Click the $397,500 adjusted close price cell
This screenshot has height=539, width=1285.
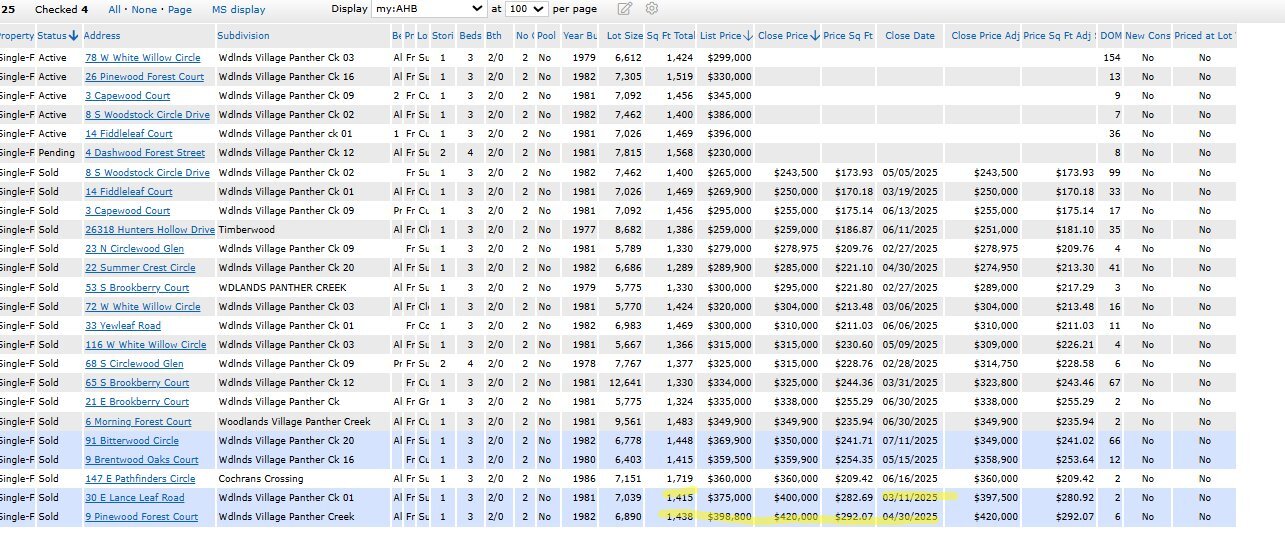click(x=995, y=498)
